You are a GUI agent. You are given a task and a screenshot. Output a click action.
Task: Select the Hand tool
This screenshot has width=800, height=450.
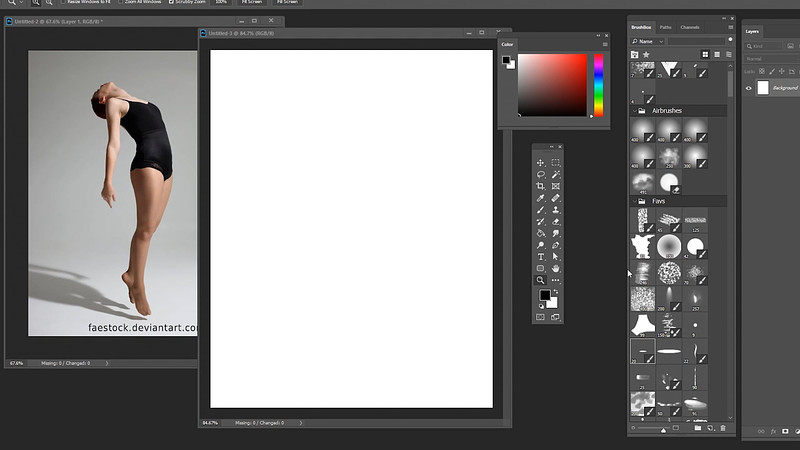pos(556,268)
